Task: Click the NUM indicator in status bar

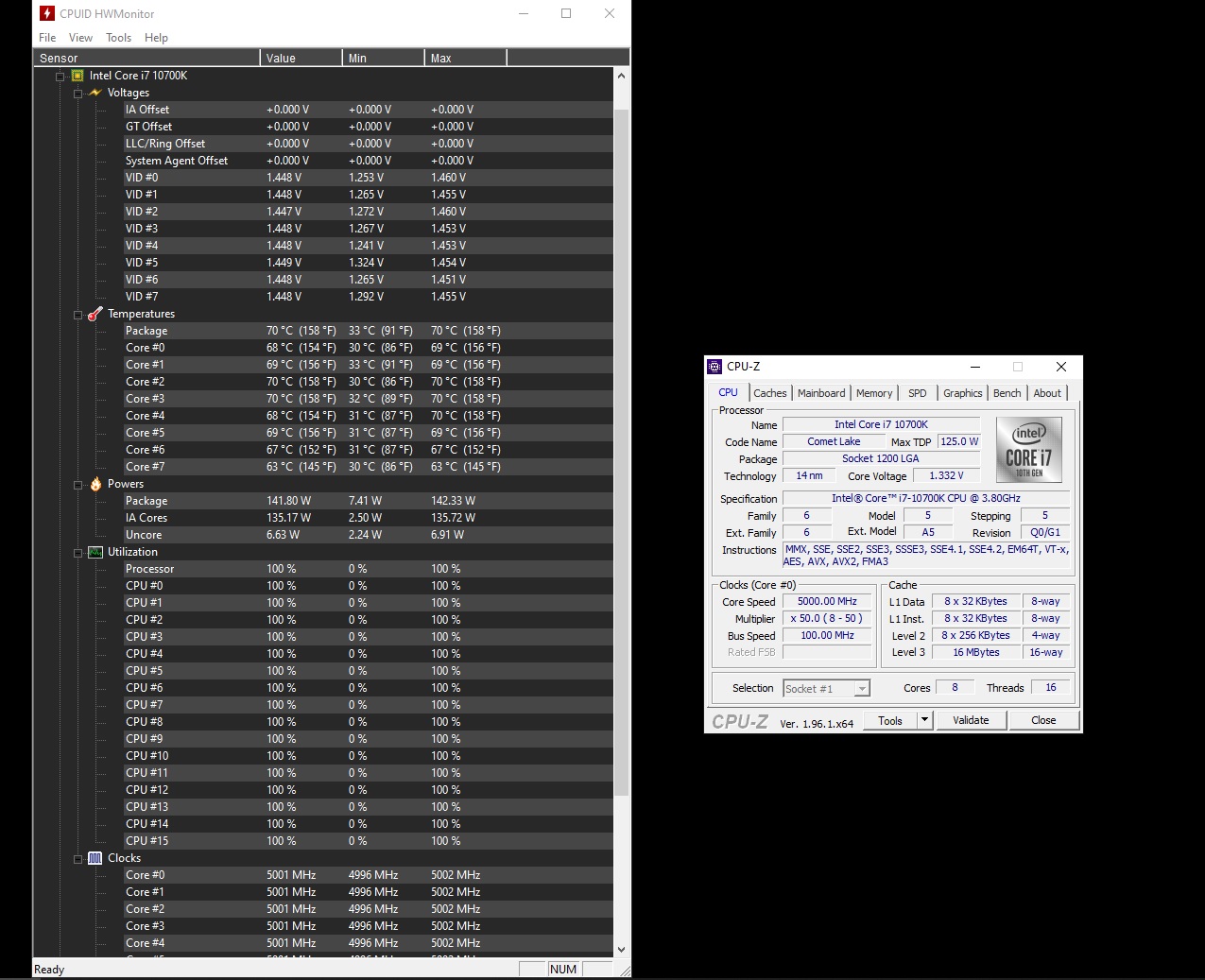Action: (x=563, y=970)
